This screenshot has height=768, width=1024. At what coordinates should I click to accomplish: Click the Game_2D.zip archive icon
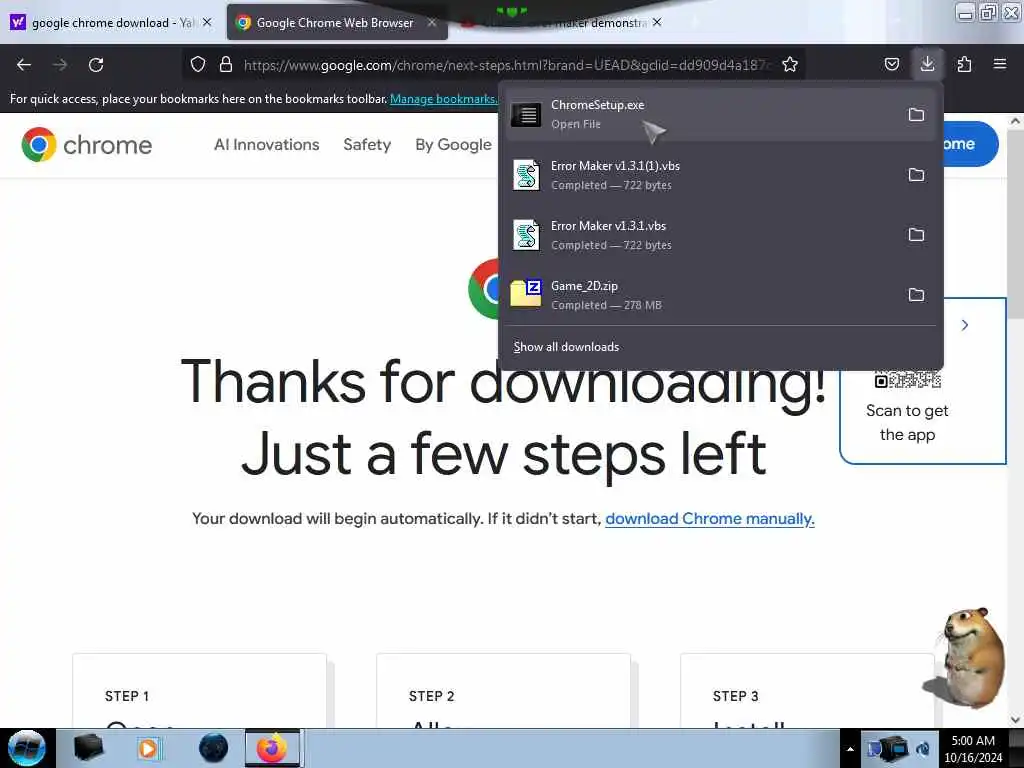pyautogui.click(x=526, y=293)
